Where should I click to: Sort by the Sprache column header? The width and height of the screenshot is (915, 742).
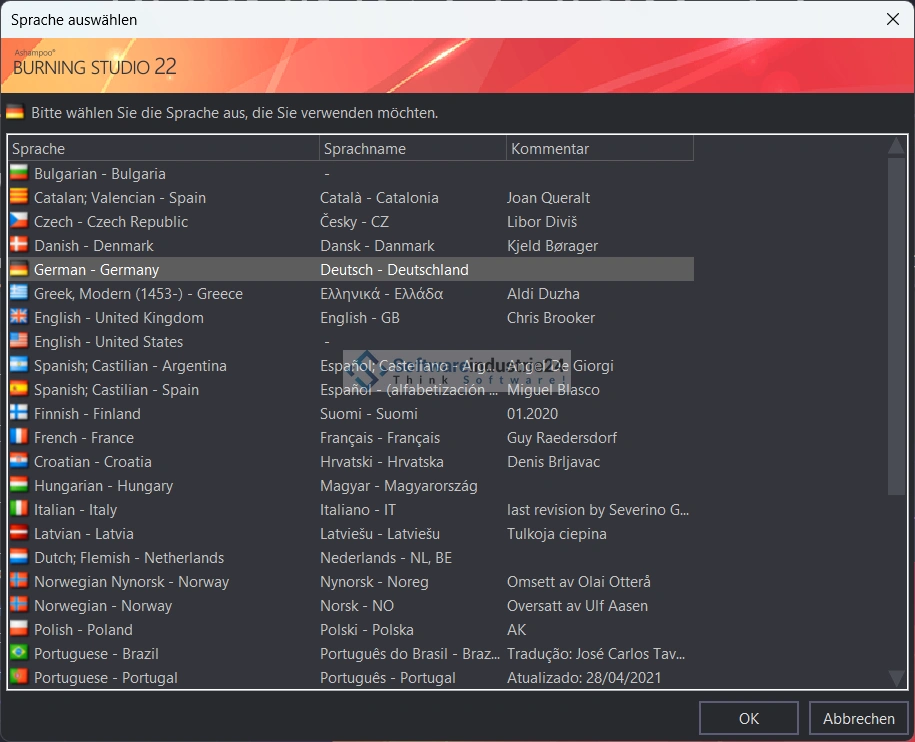point(163,149)
